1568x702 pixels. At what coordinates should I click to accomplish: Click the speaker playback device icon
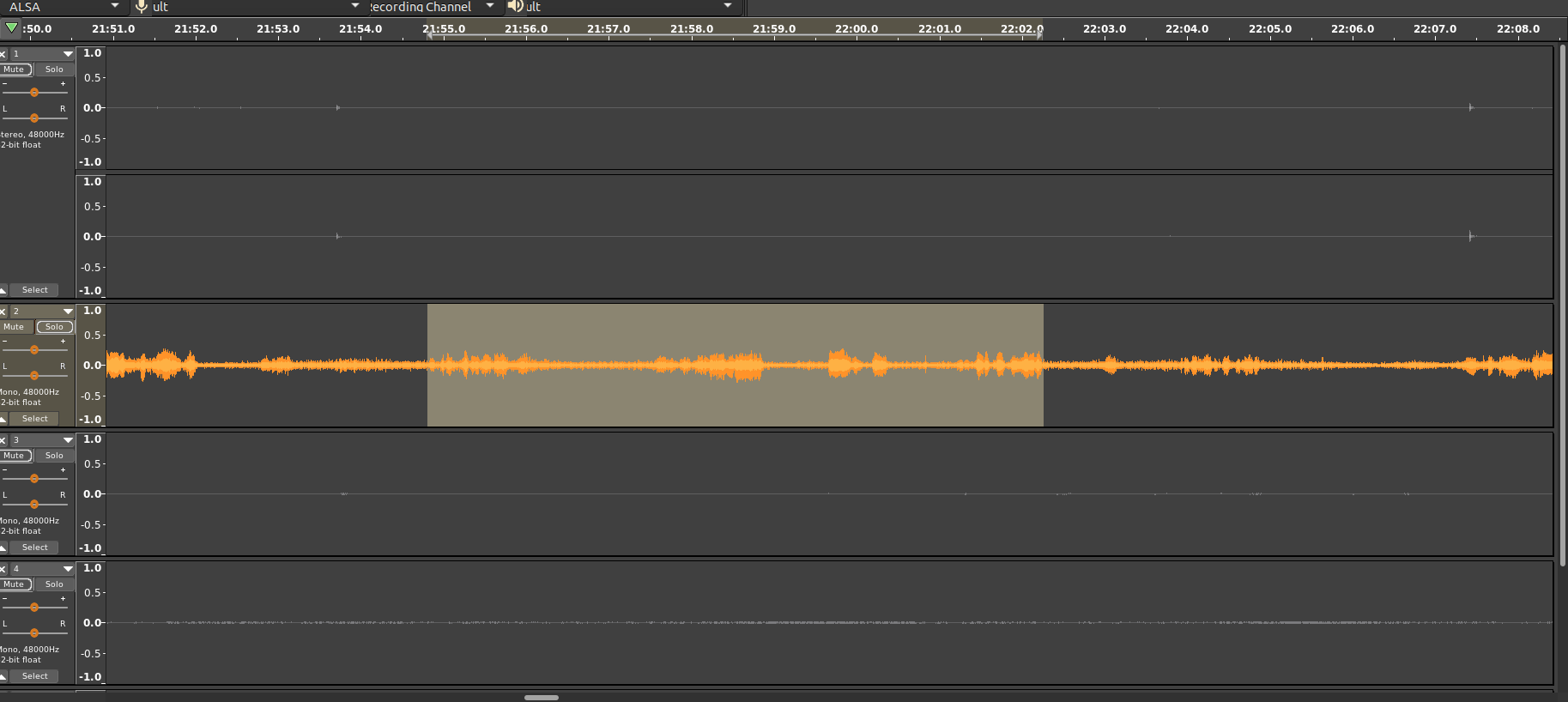pos(515,6)
